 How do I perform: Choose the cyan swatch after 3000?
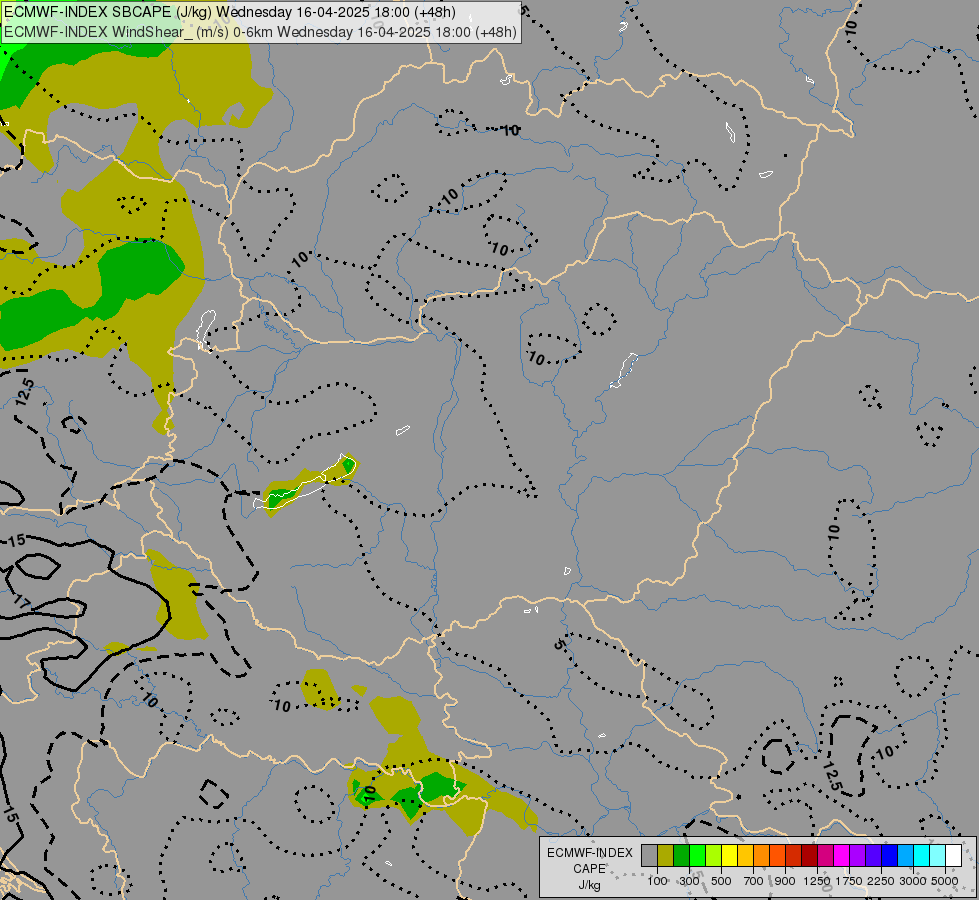click(x=922, y=855)
